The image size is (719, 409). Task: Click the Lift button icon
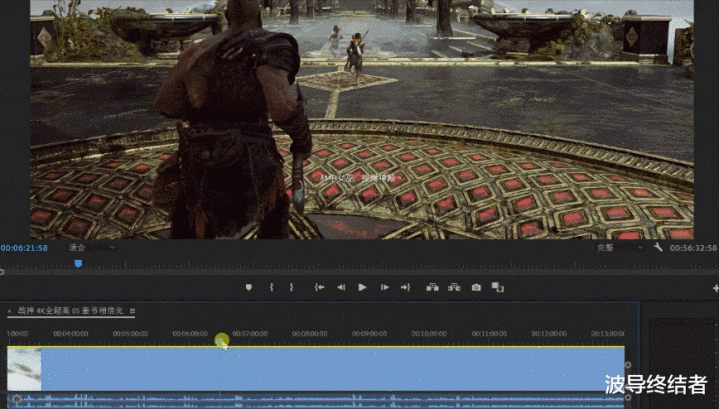(x=432, y=287)
